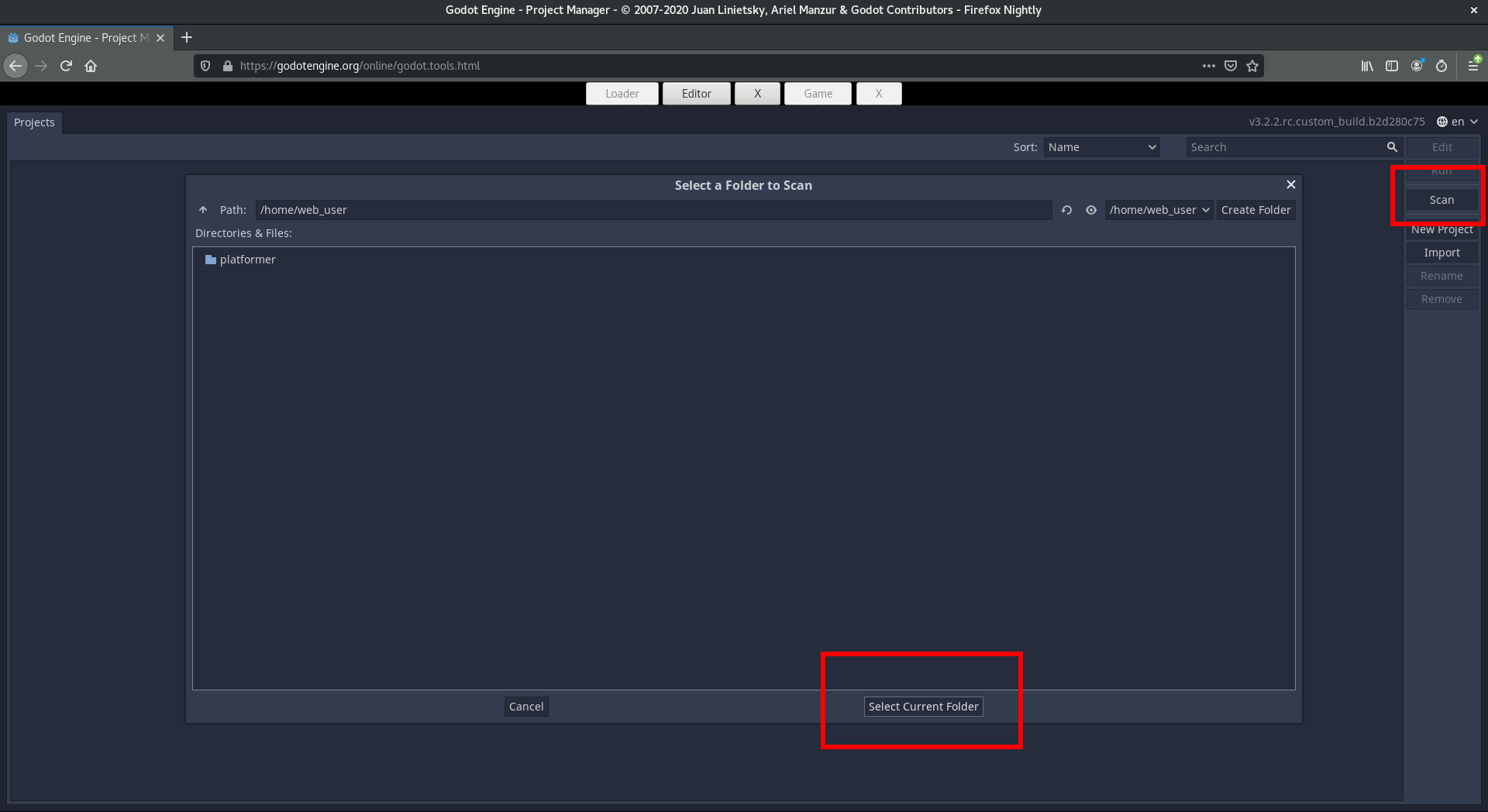This screenshot has height=812, width=1488.
Task: Click the site lock icon
Action: (x=227, y=66)
